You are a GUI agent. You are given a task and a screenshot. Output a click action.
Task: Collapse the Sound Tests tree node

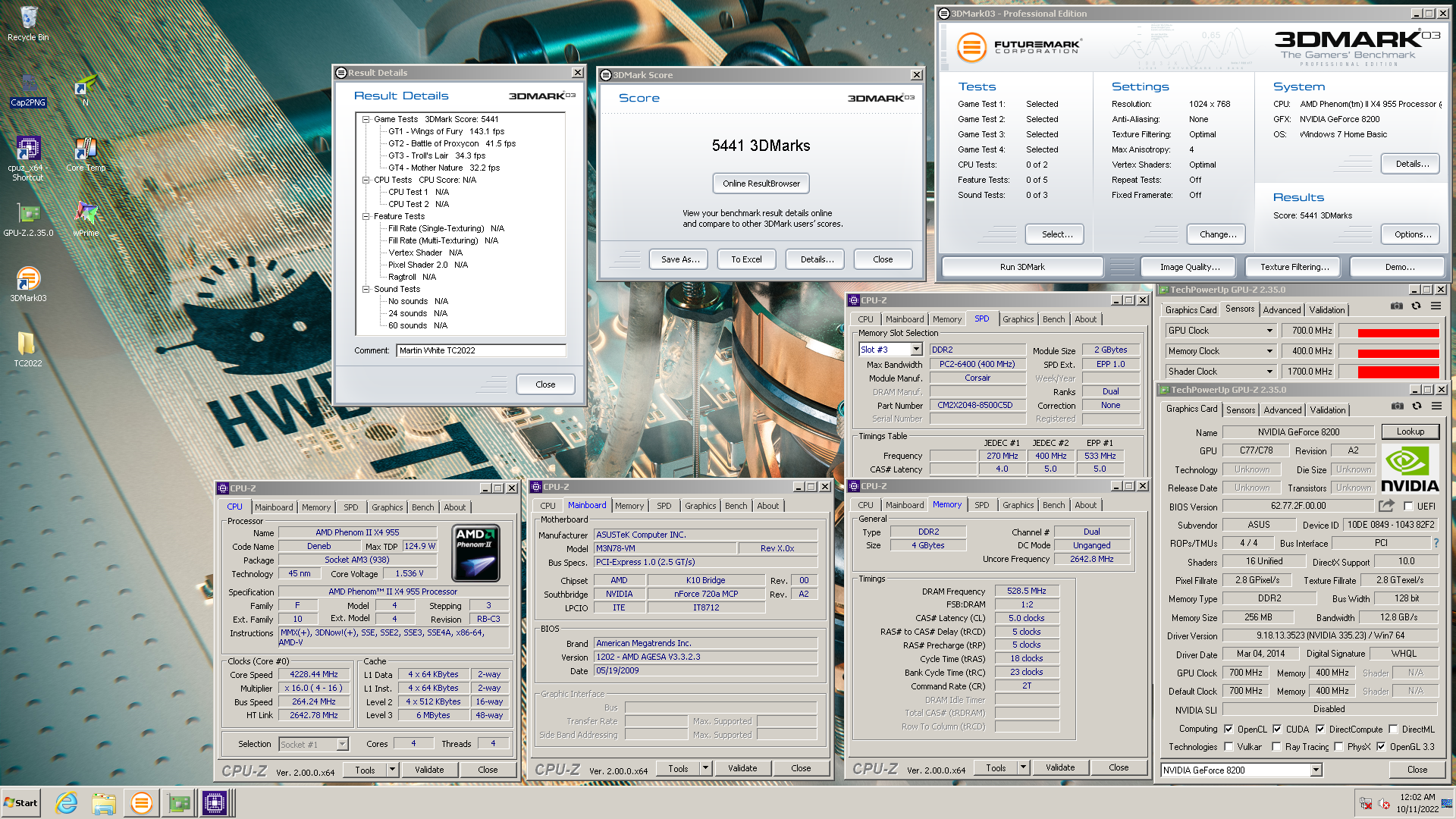[366, 289]
